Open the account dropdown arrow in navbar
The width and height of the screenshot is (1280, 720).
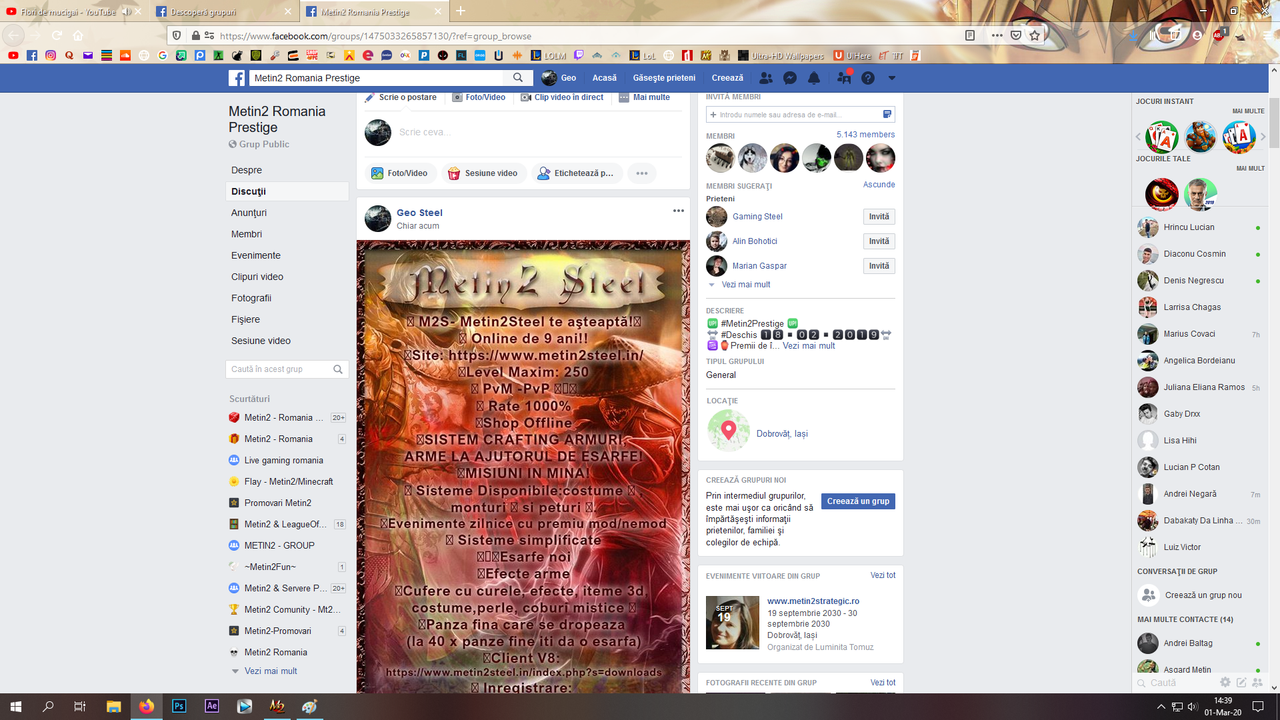point(892,78)
